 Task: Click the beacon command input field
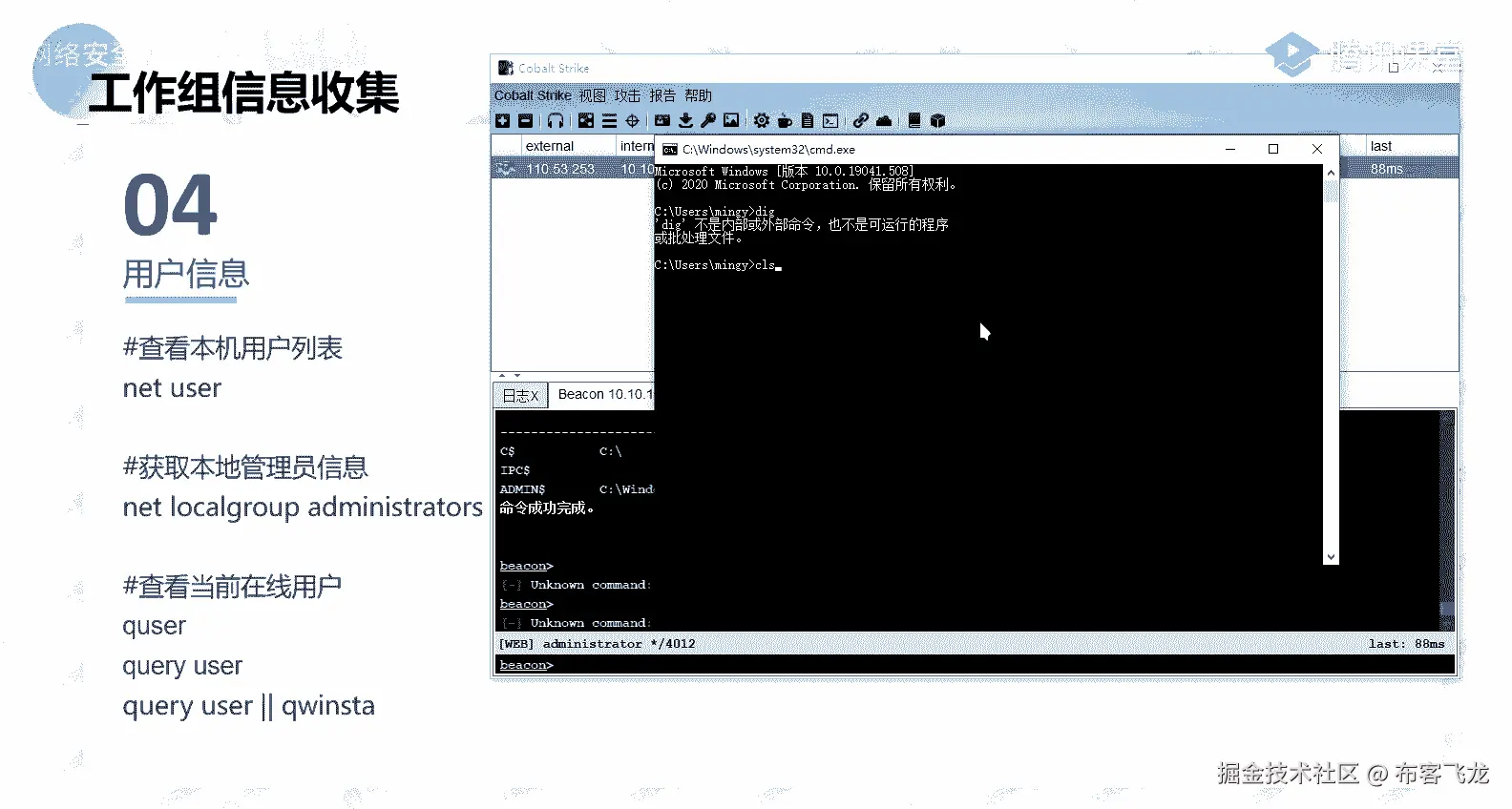[974, 665]
